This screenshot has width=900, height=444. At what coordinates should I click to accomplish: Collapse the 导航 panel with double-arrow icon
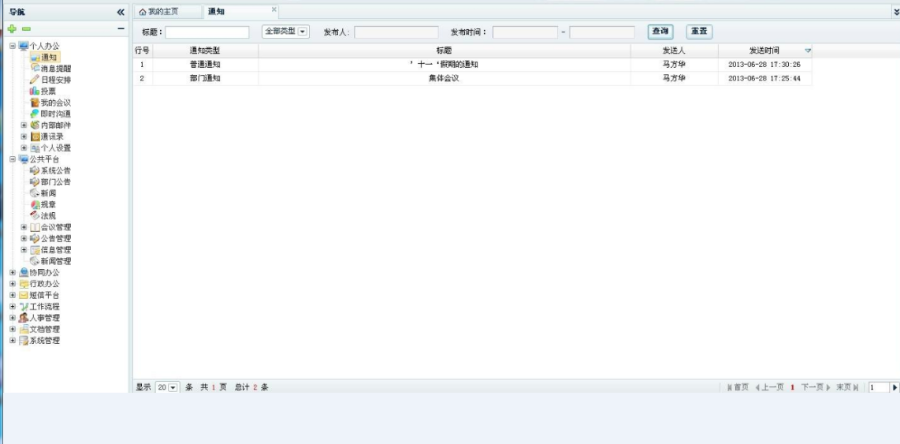121,11
